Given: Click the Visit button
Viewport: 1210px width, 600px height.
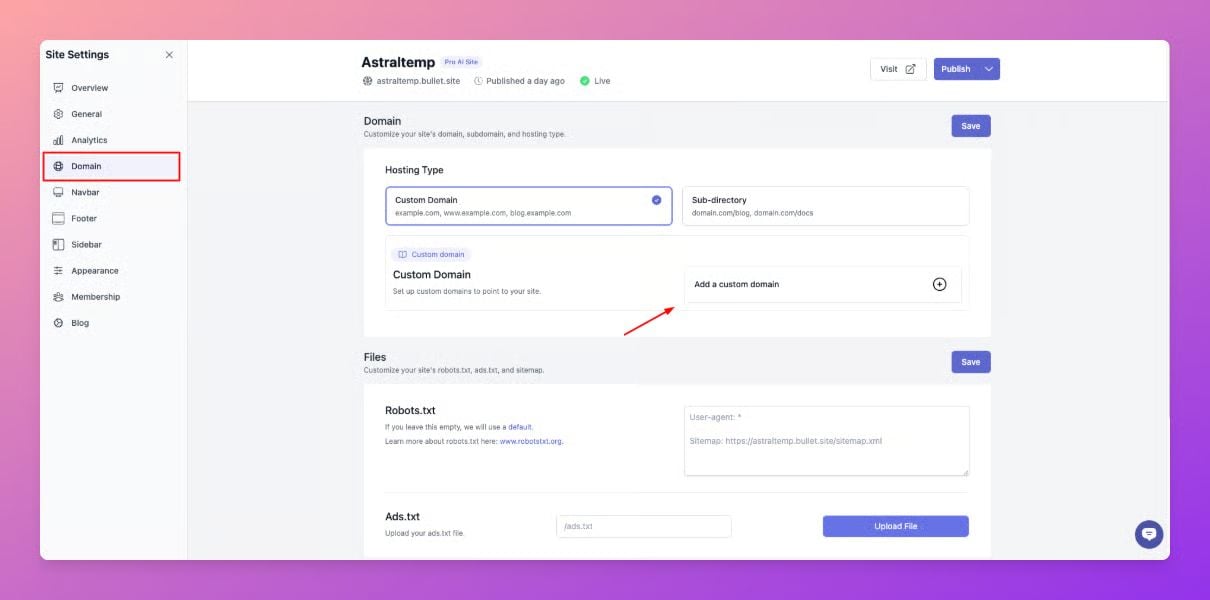Looking at the screenshot, I should [x=898, y=69].
